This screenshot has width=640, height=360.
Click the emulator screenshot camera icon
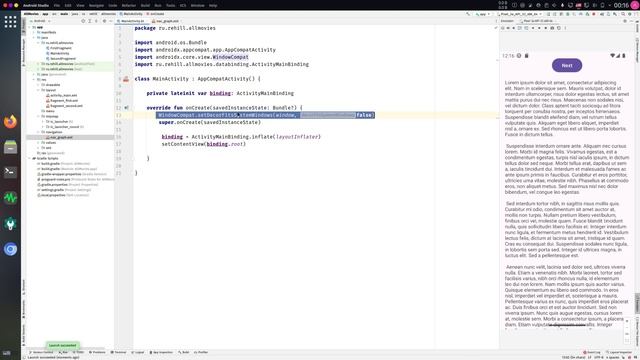tap(552, 28)
